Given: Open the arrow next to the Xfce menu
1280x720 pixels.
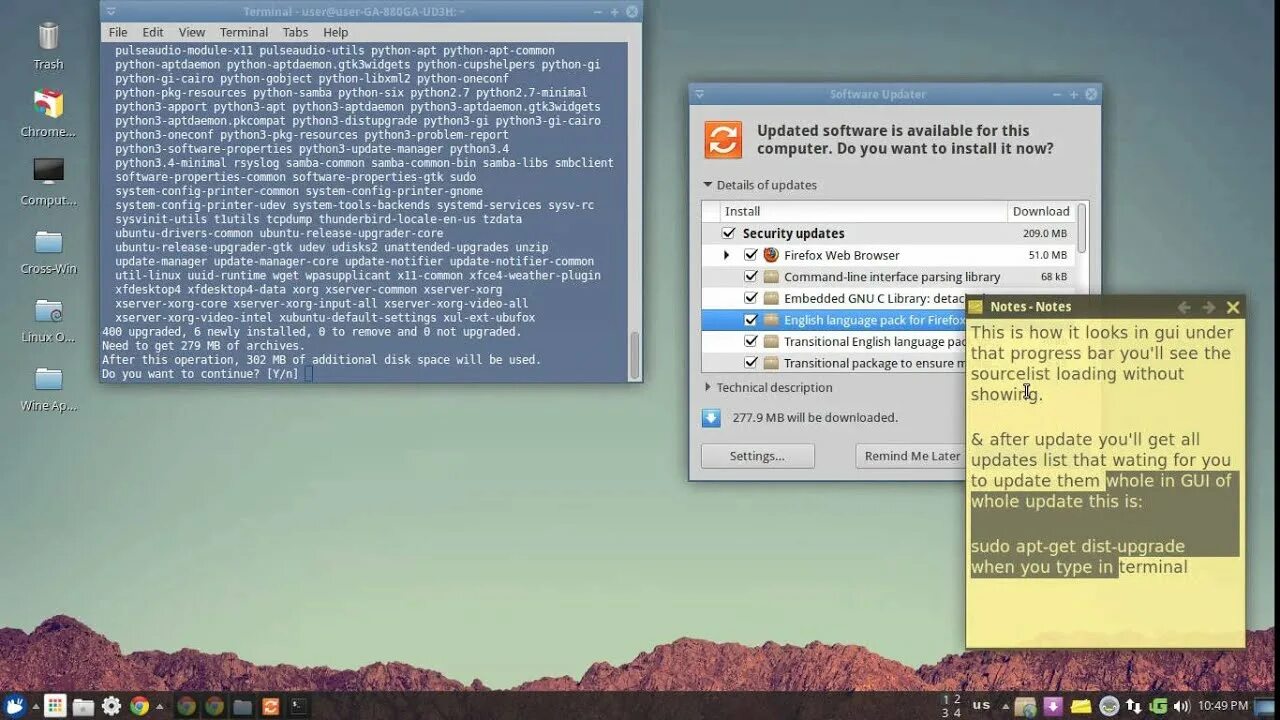Looking at the screenshot, I should pos(36,707).
